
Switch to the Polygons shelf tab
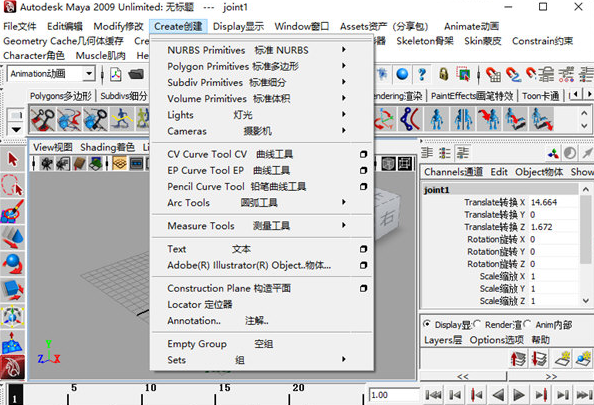pyautogui.click(x=61, y=96)
